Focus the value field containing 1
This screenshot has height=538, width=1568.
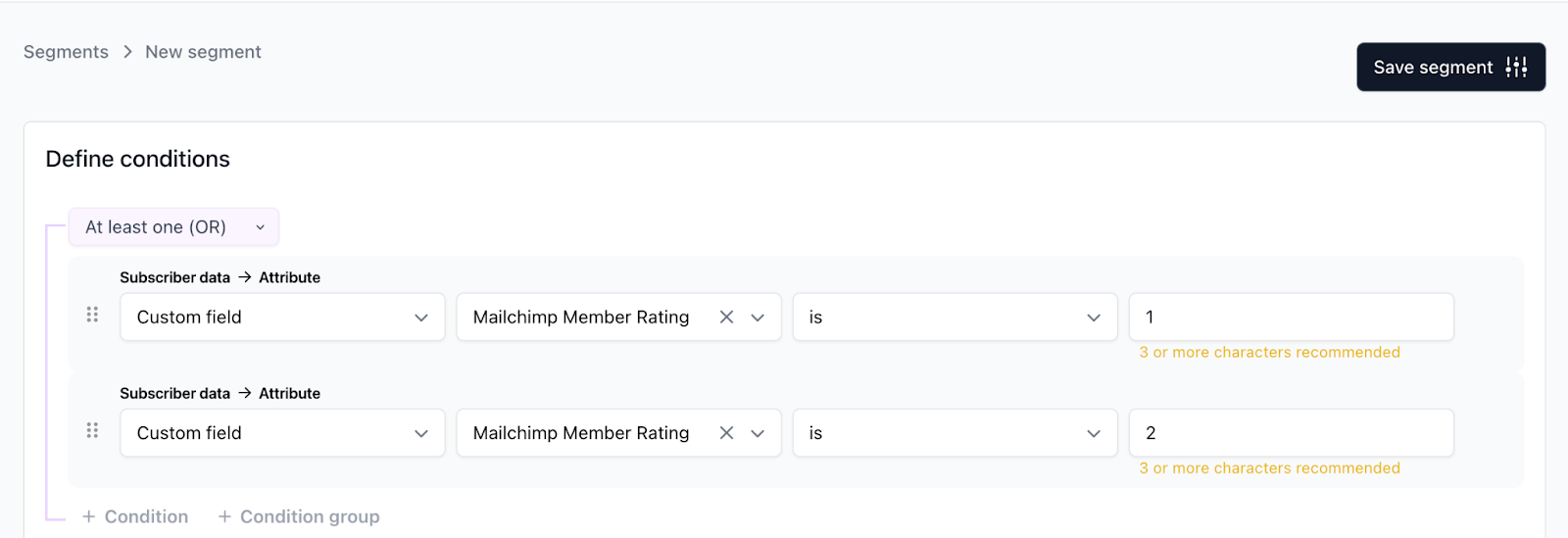click(x=1291, y=318)
